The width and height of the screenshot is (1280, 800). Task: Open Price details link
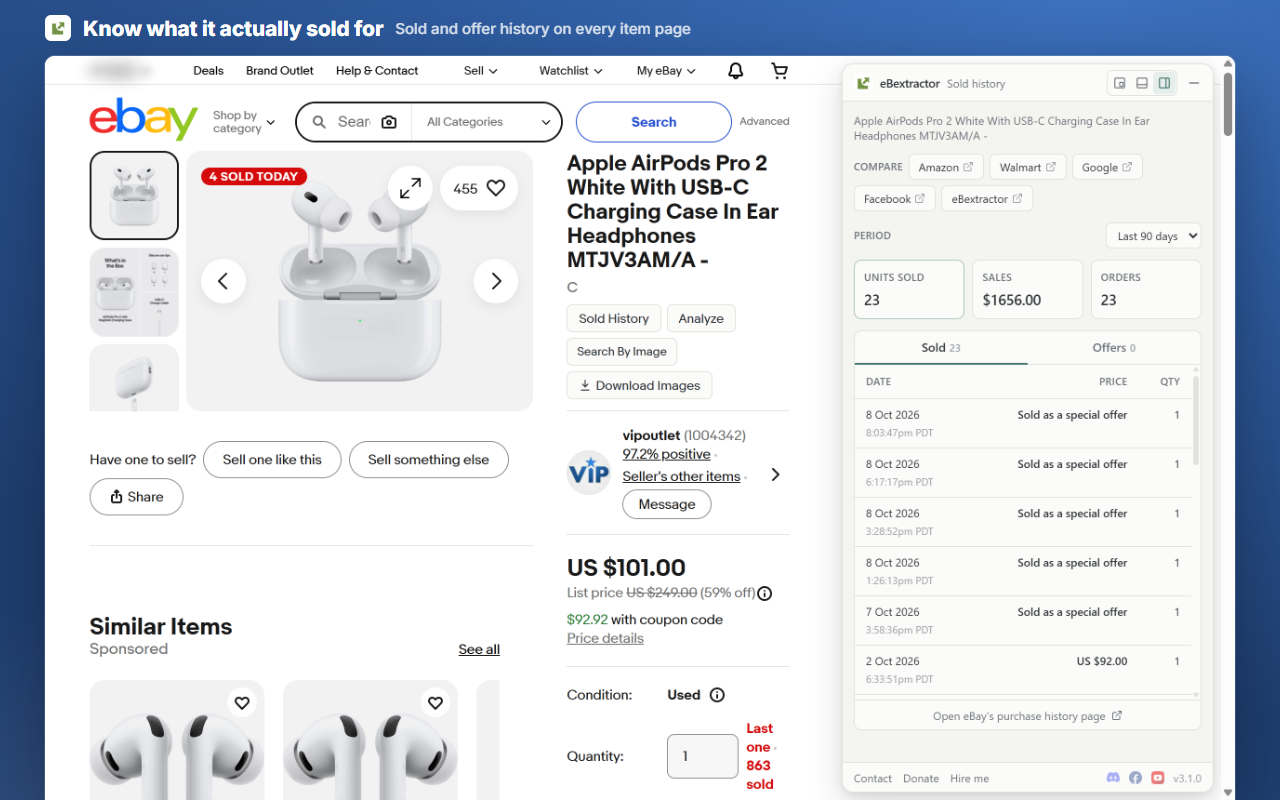click(605, 638)
